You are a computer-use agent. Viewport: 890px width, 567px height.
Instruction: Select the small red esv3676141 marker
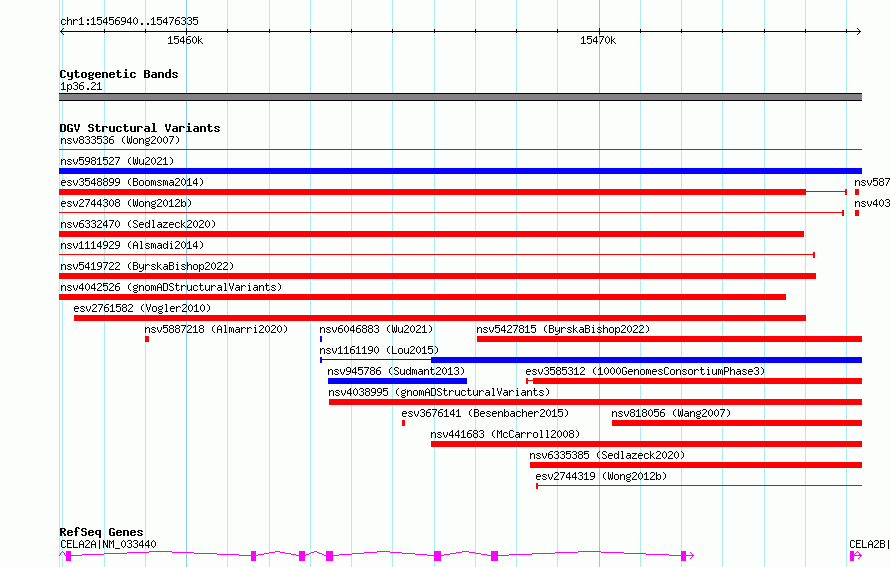point(404,423)
